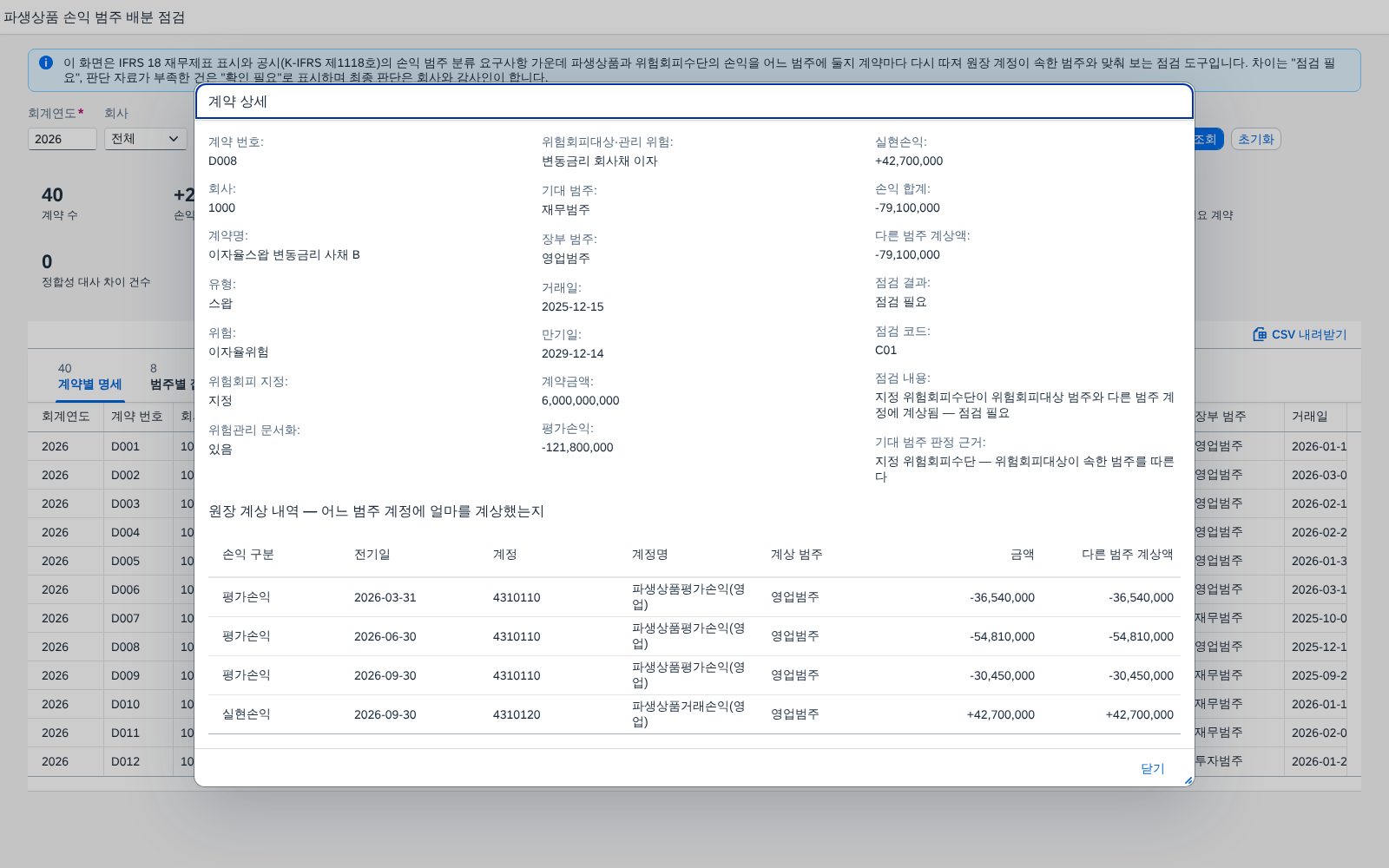Click the +42,700,000 value in the 금액 column
The image size is (1389, 868).
(x=1001, y=714)
